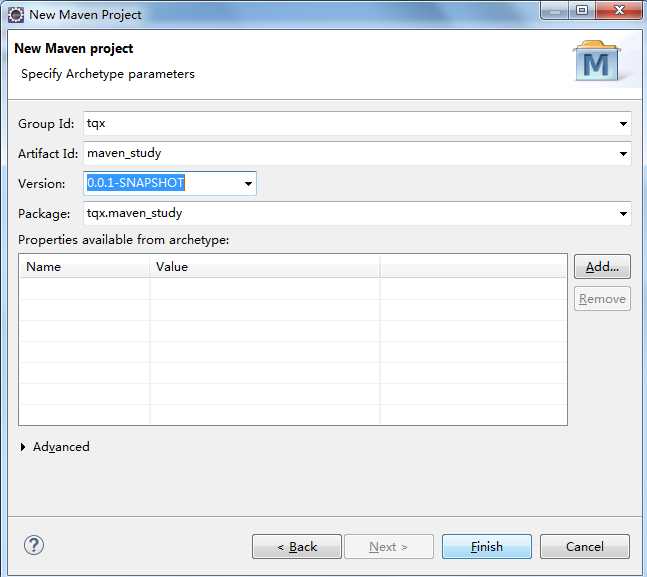Image resolution: width=647 pixels, height=577 pixels.
Task: Click the Add... property button
Action: click(602, 267)
